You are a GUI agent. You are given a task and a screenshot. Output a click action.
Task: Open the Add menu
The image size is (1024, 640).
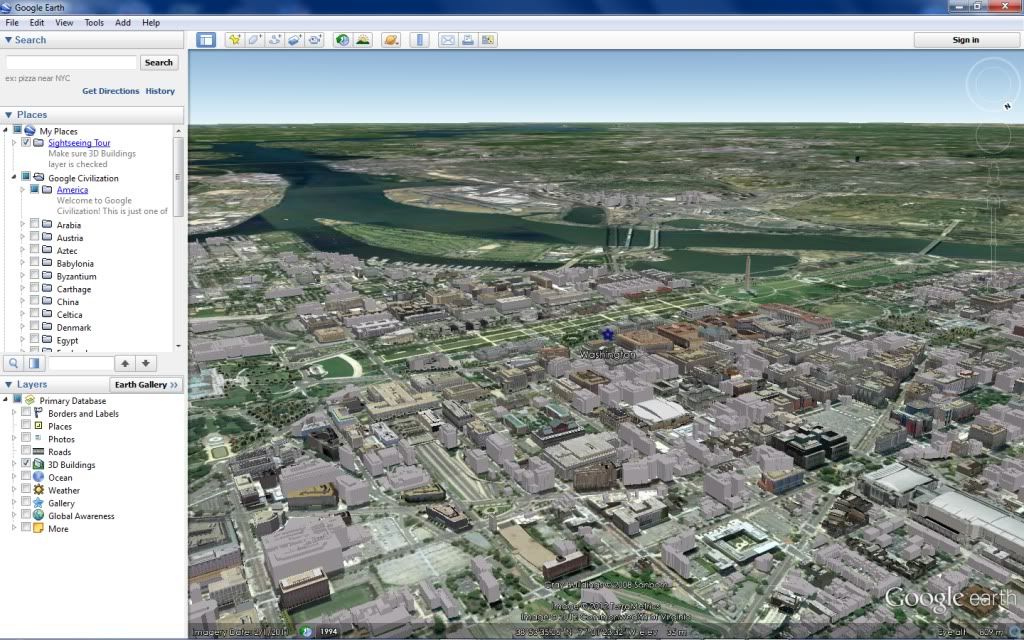pos(123,22)
